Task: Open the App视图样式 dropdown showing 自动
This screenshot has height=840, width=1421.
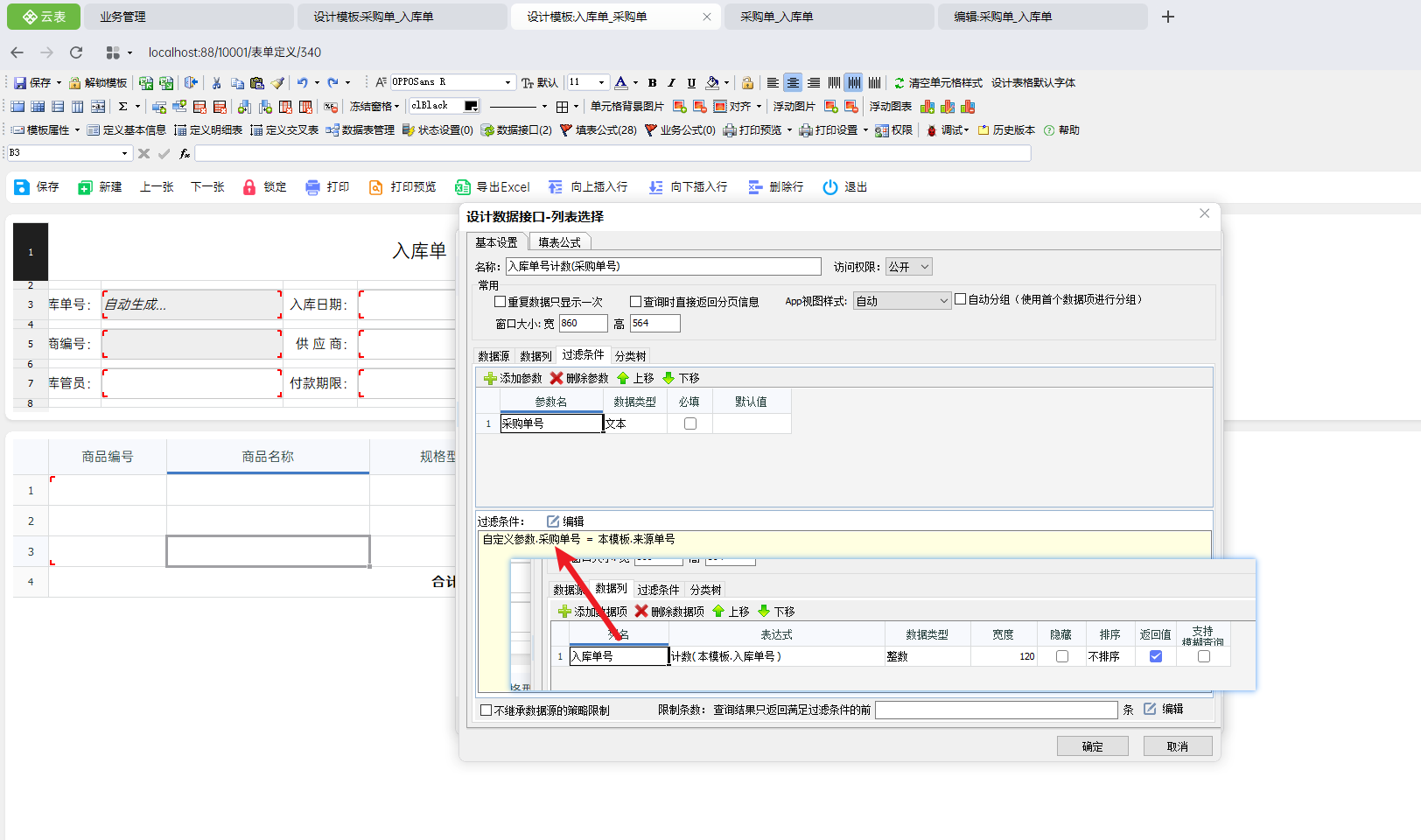Action: [x=901, y=301]
